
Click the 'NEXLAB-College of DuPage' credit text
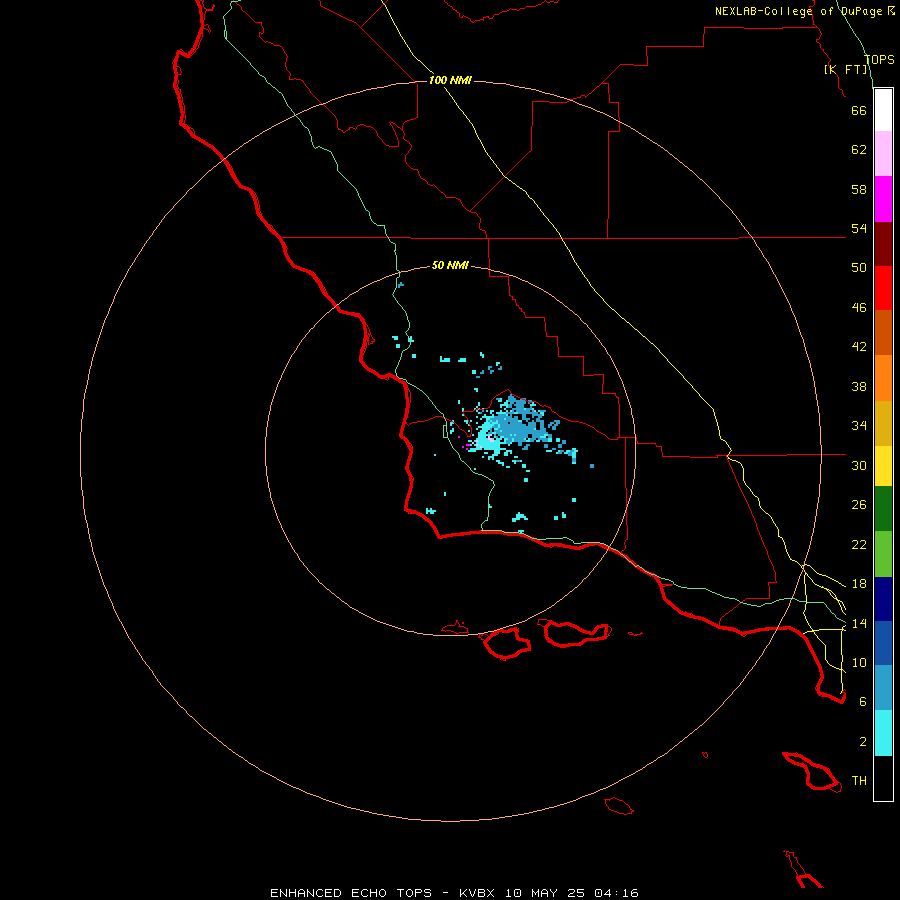(x=799, y=11)
